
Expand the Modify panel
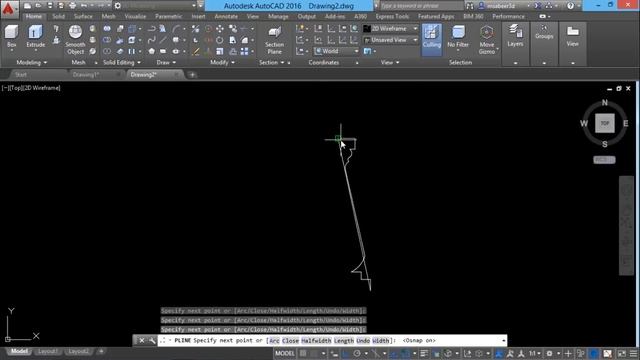(222, 62)
